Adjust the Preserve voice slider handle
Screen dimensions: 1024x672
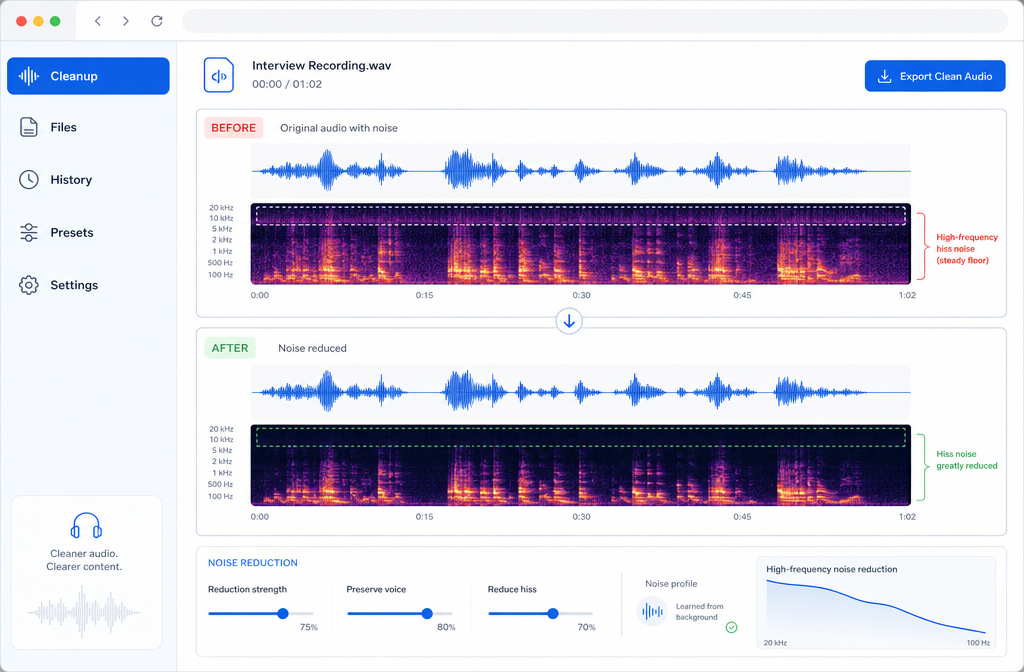coord(427,613)
